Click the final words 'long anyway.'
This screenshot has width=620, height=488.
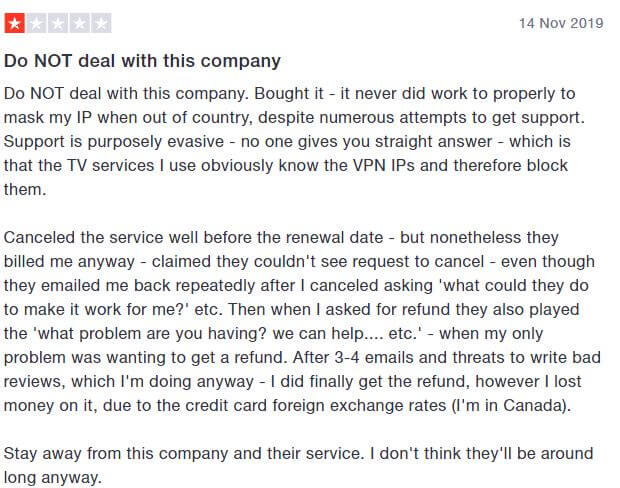(x=53, y=478)
